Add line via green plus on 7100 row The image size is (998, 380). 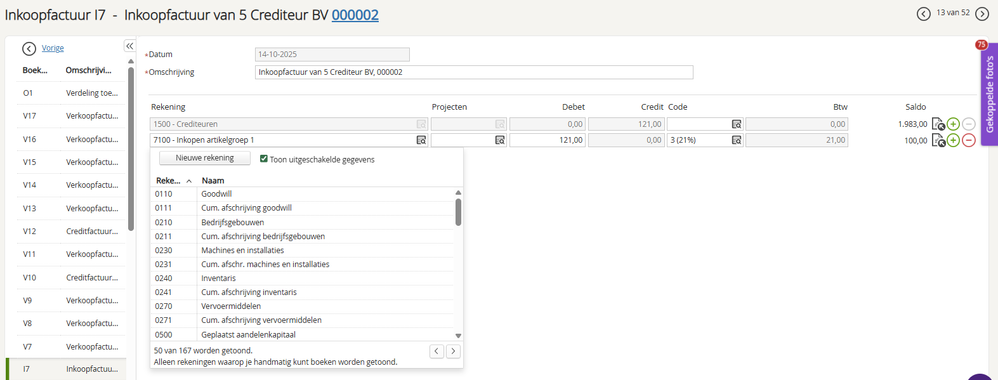coord(953,141)
